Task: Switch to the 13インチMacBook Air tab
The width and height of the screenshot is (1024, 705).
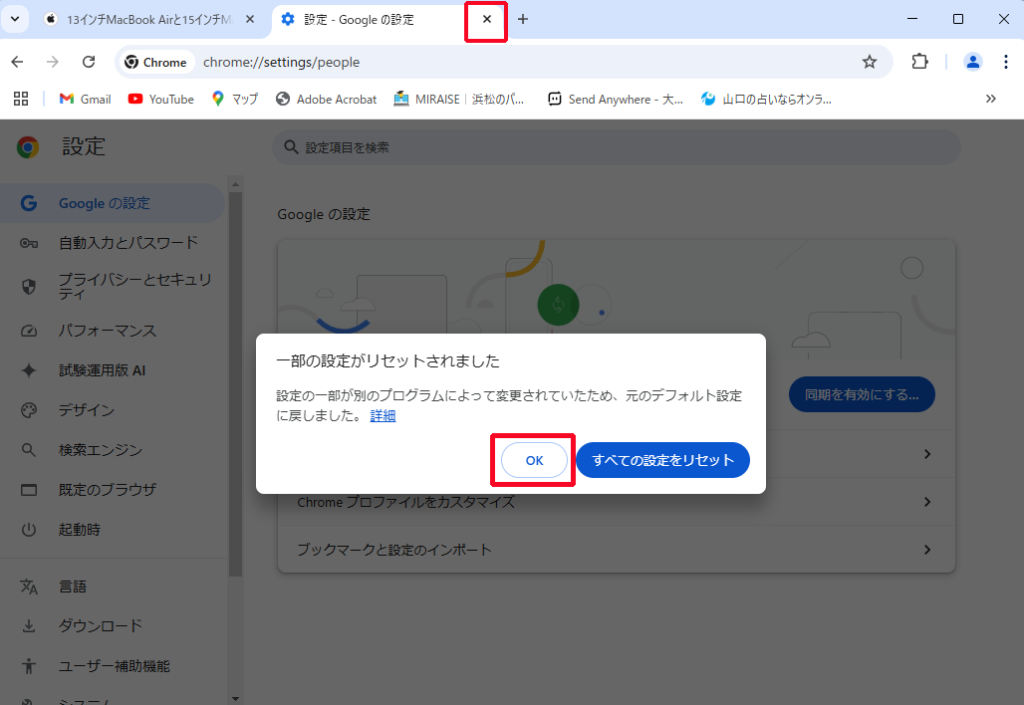Action: click(x=149, y=20)
